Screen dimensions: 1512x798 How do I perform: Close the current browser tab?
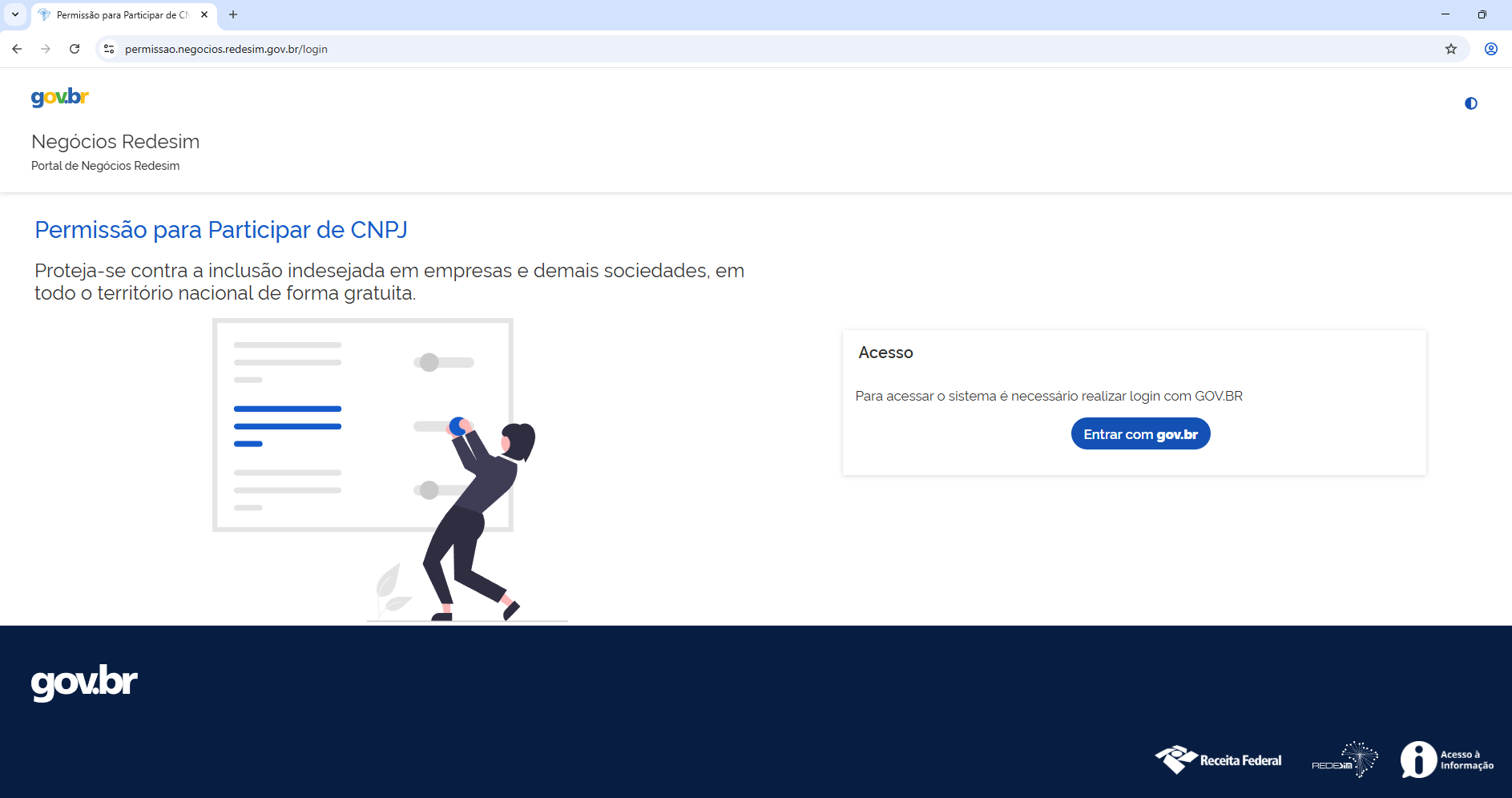coord(204,14)
